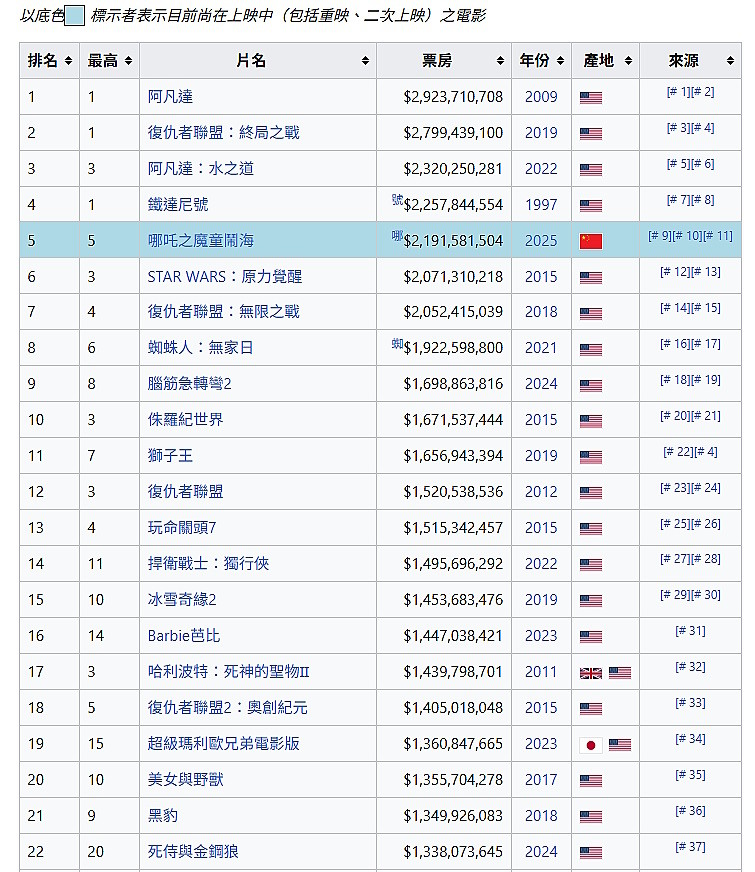Open the 捍衛戰士：獨行俠 link

208,563
